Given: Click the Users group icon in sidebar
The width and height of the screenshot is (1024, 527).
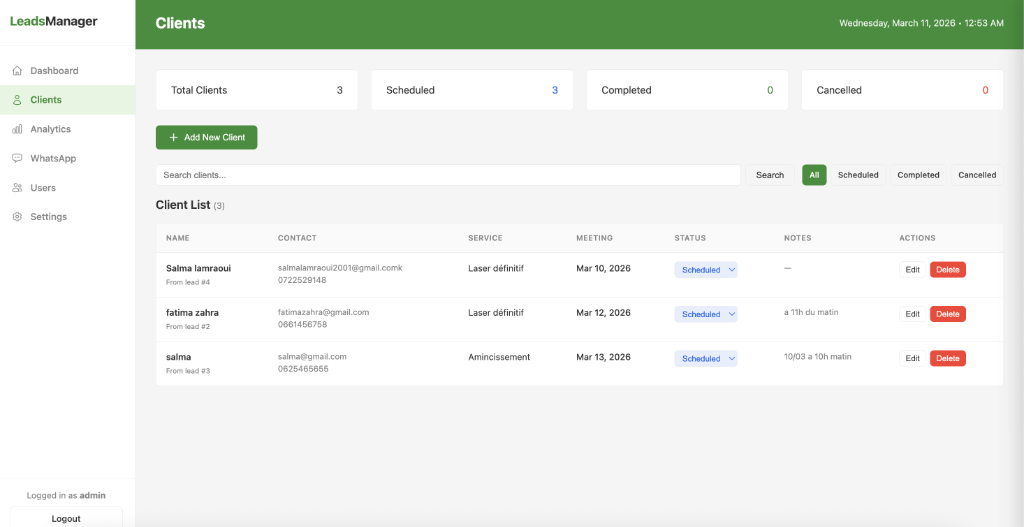Looking at the screenshot, I should [x=17, y=188].
